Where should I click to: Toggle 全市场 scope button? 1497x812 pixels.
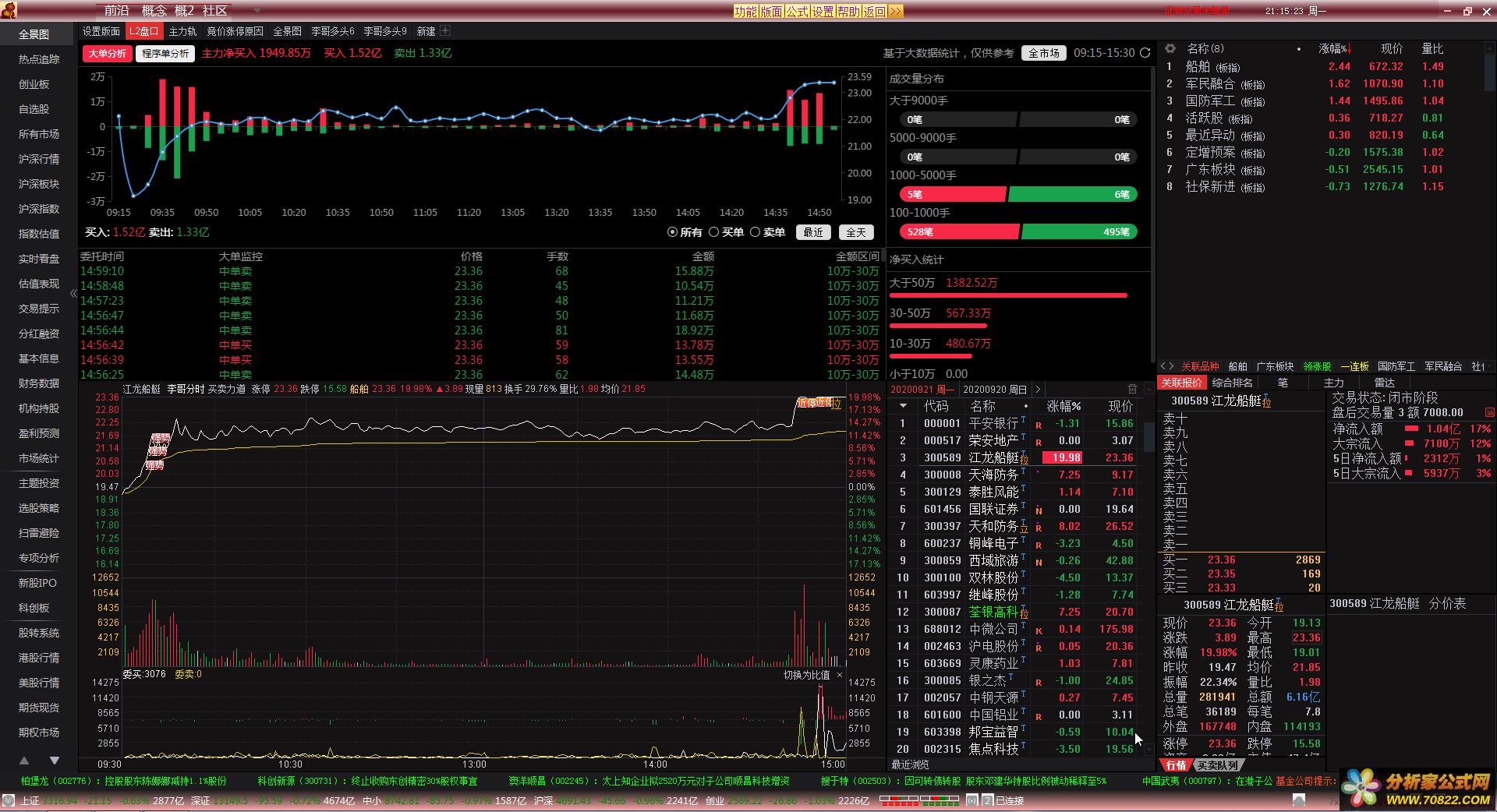tap(1044, 53)
